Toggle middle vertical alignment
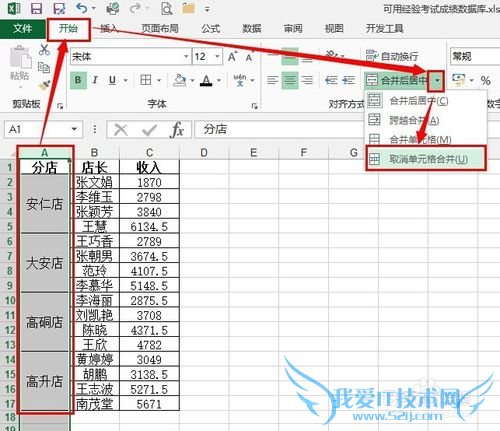The image size is (500, 431). 290,56
